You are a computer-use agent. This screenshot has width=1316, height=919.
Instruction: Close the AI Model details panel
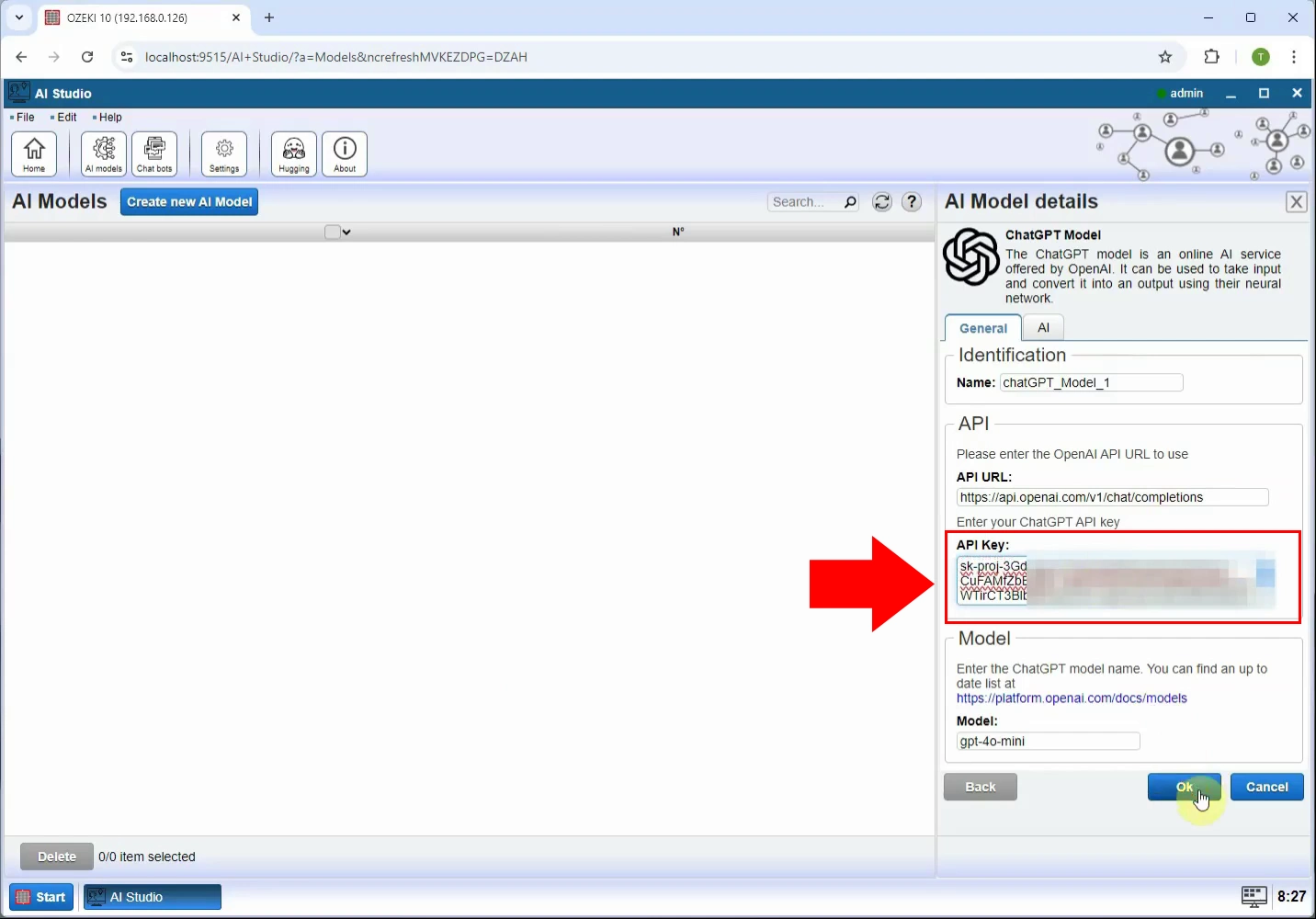pos(1296,202)
